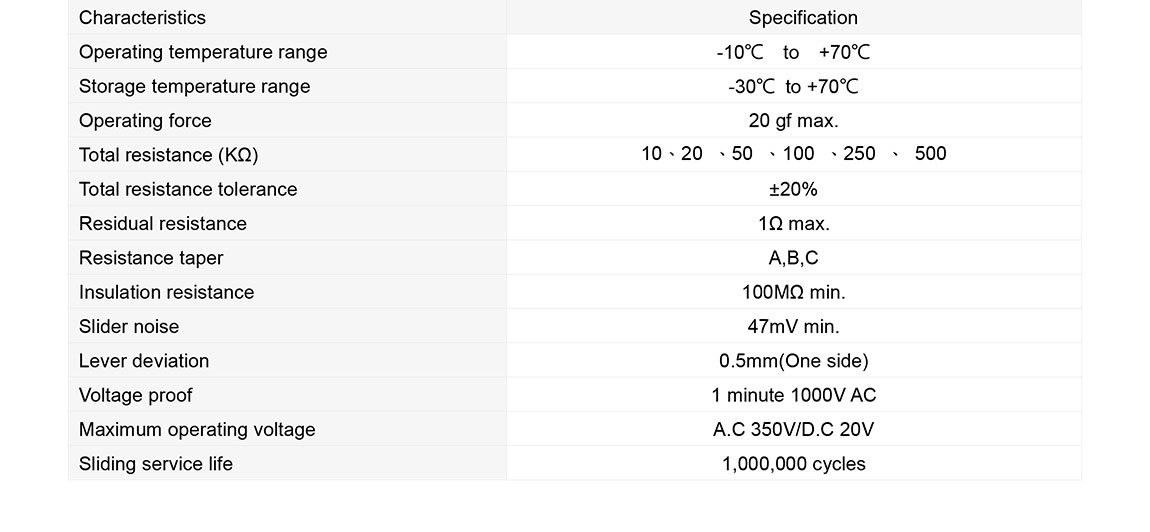Select the Total resistance tolerance label
Viewport: 1150px width, 532px height.
pos(188,189)
